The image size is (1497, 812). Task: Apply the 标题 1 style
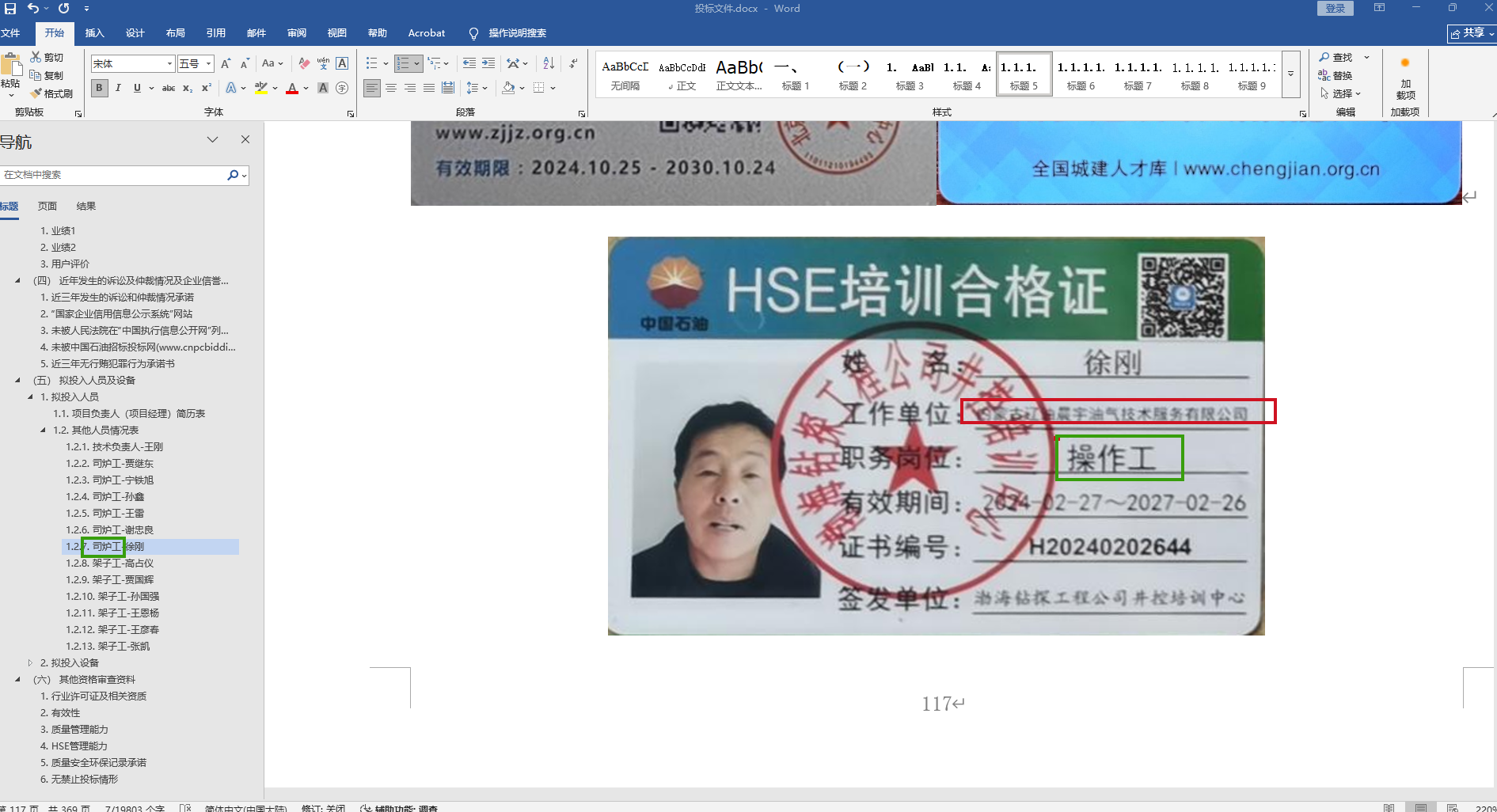point(796,74)
